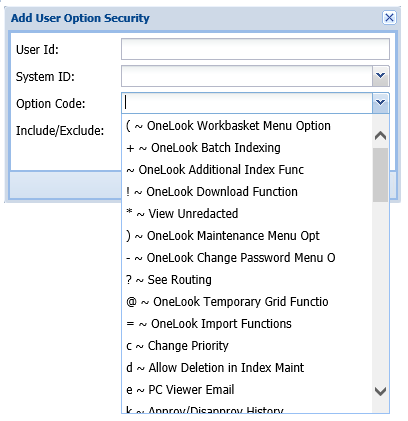Choose the PC Viewer Email option
Viewport: 408px width, 421px height.
(247, 390)
